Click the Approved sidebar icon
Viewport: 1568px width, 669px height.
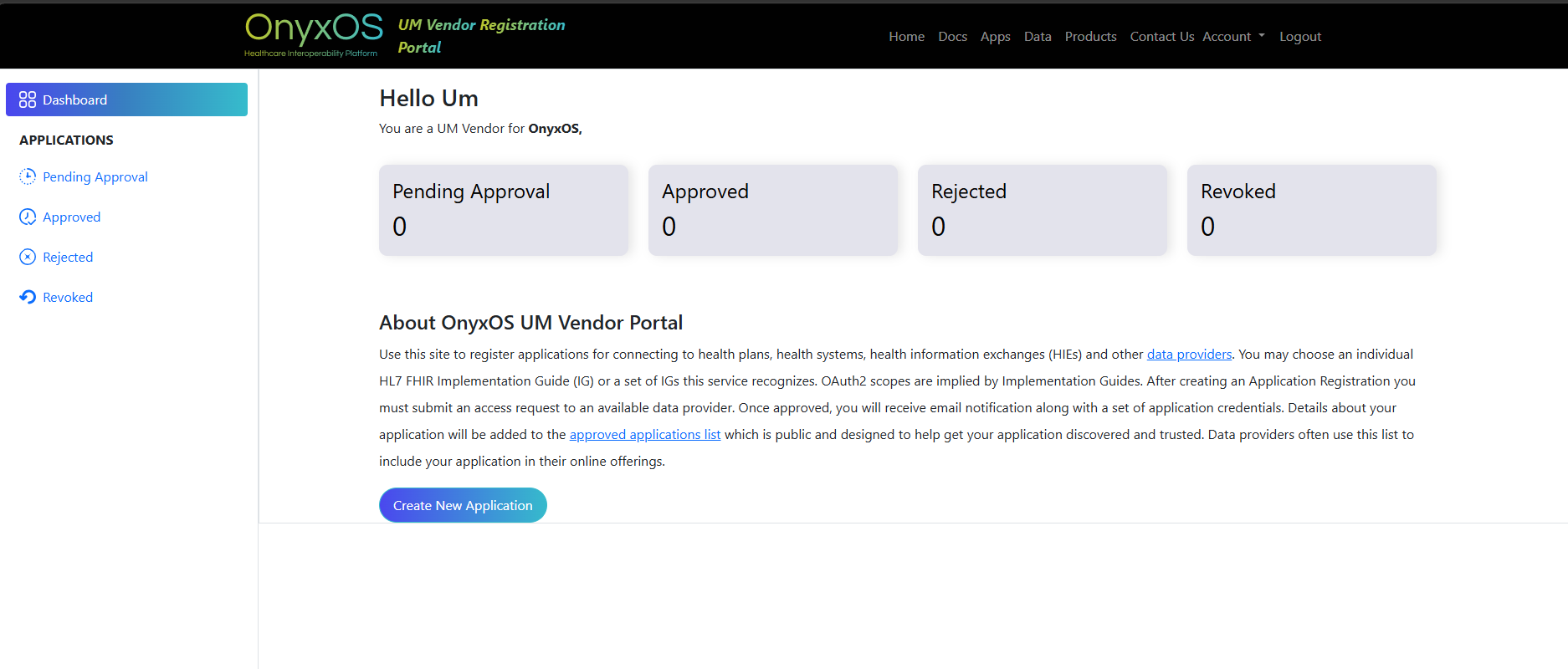pyautogui.click(x=28, y=217)
